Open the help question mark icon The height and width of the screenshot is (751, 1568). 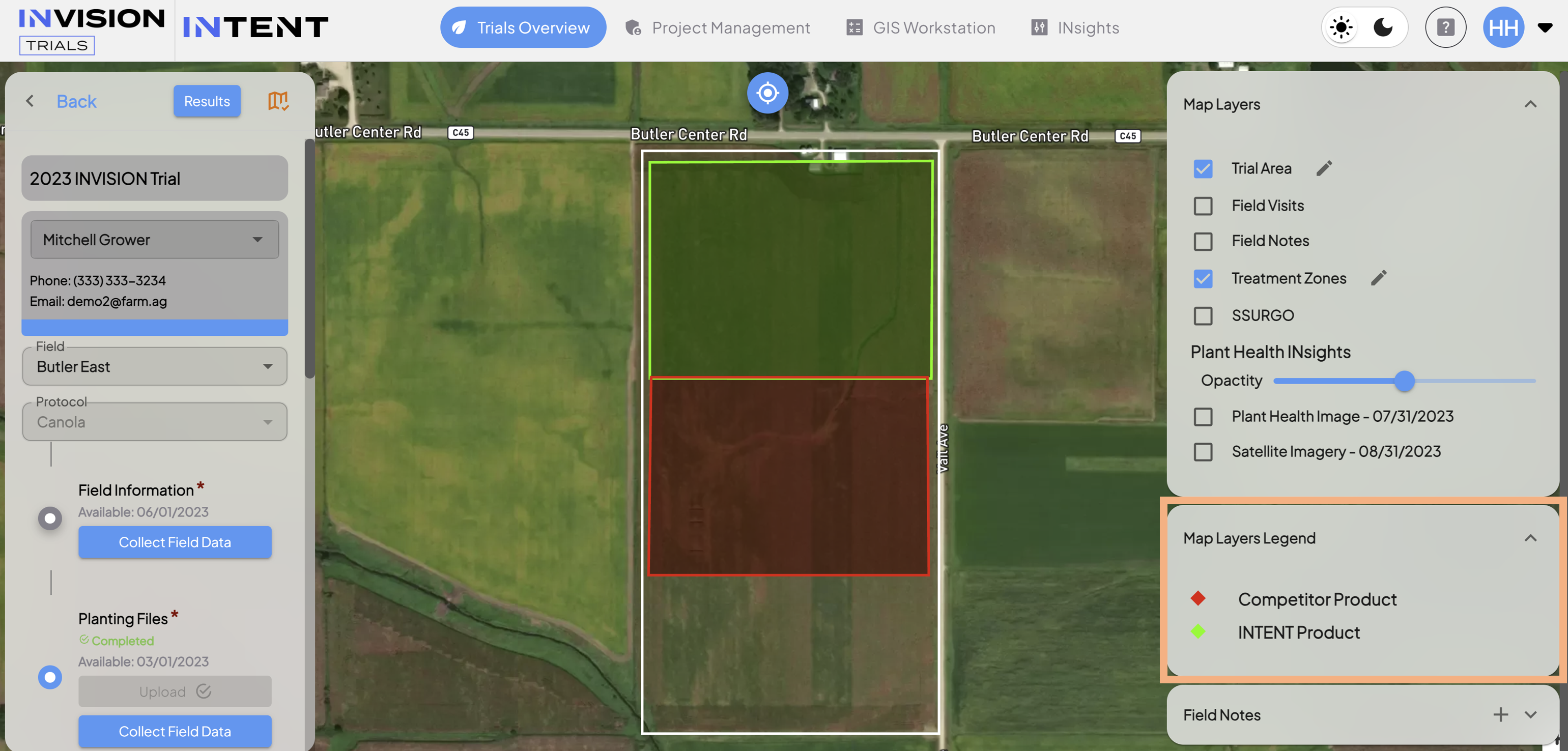pyautogui.click(x=1445, y=27)
